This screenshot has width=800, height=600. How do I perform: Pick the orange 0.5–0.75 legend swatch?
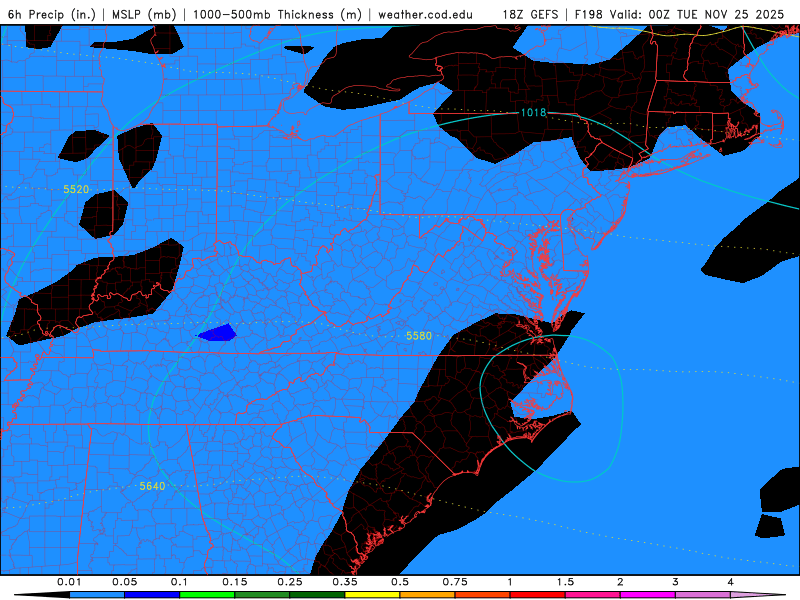[x=428, y=595]
